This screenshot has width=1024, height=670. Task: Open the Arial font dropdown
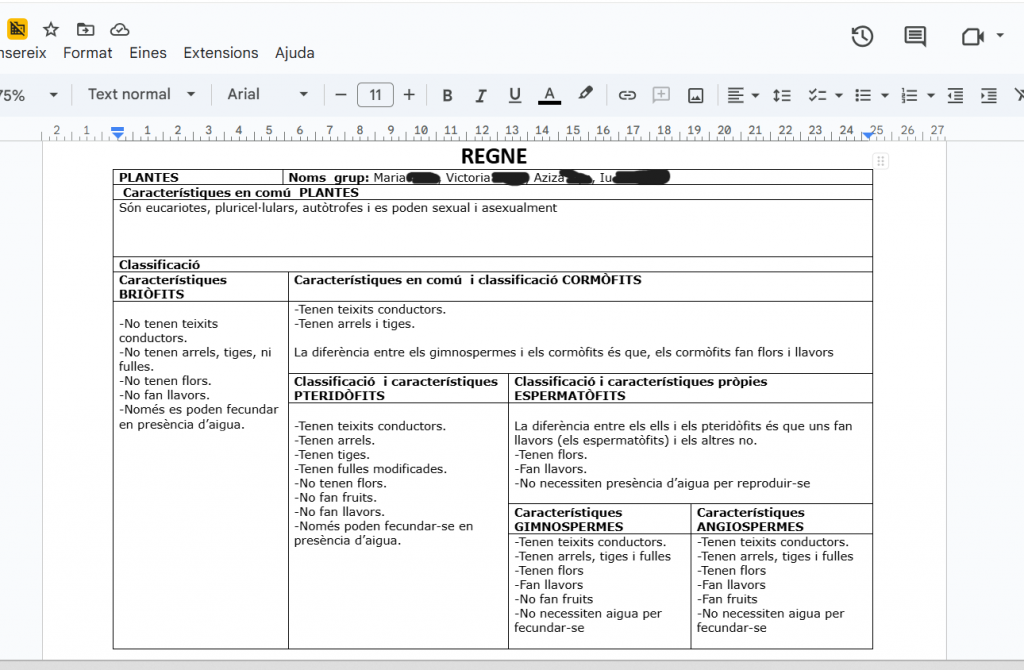(x=267, y=94)
